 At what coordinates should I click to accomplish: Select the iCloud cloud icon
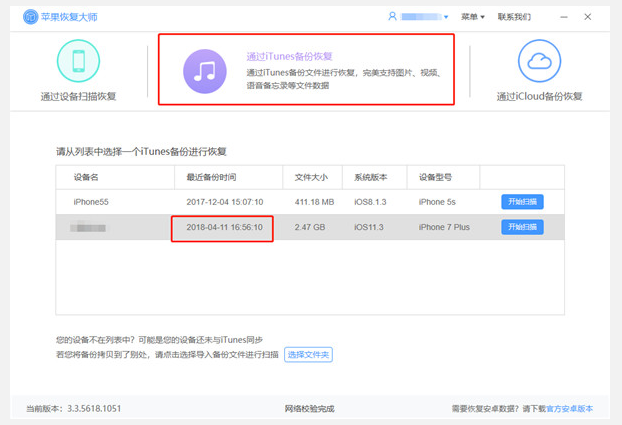click(x=539, y=61)
